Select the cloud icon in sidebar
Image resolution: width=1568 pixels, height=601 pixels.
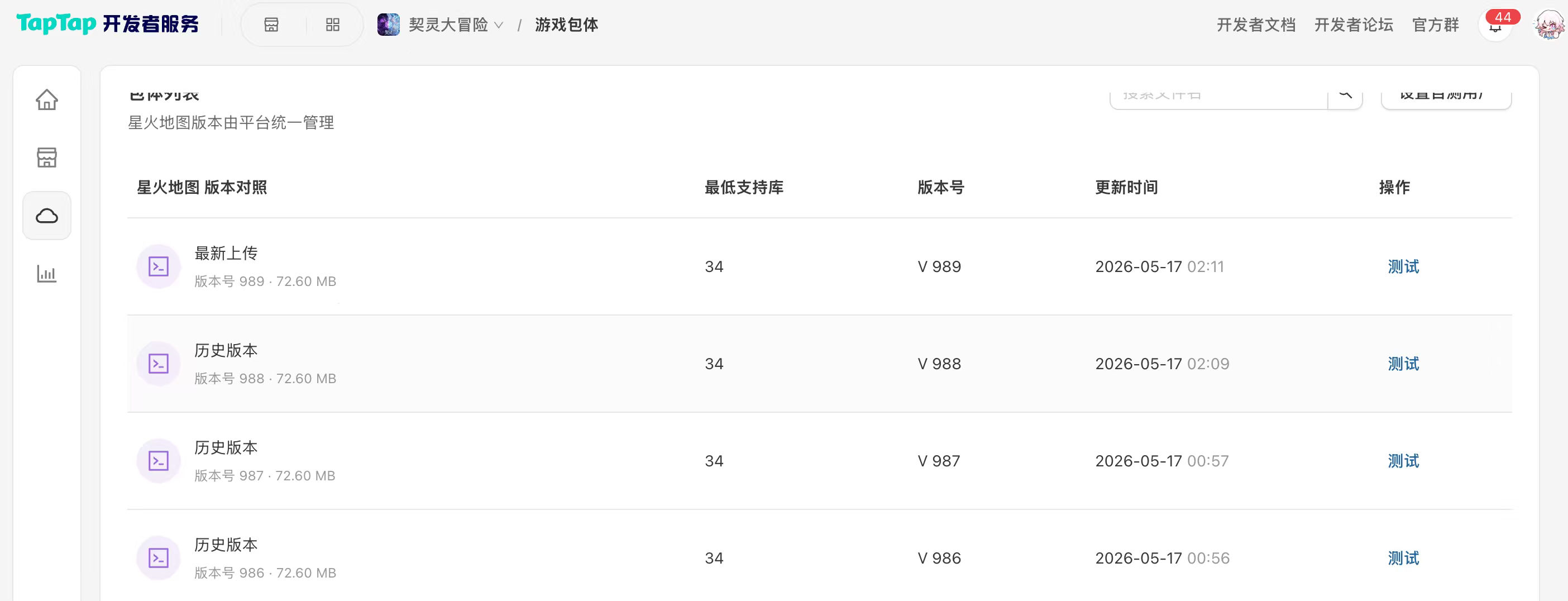47,216
